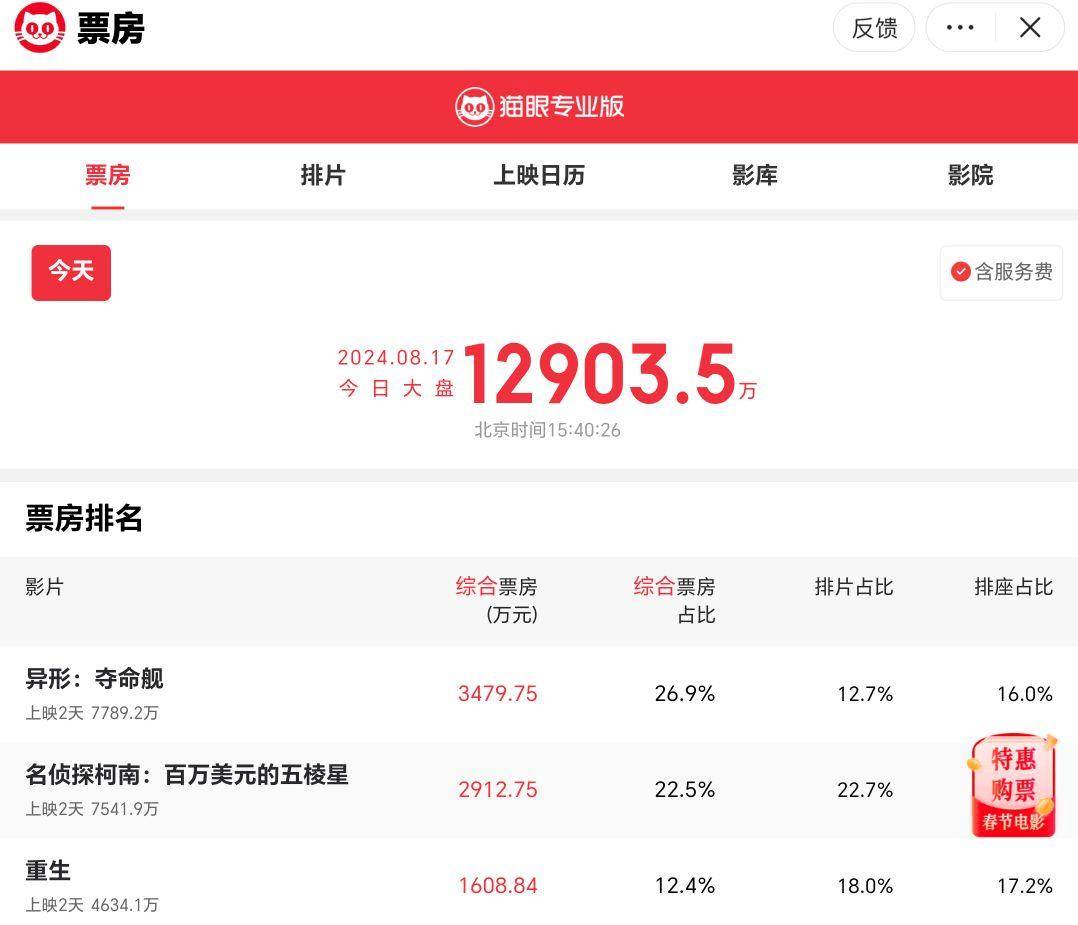Click the 26.9% box office share
The height and width of the screenshot is (925, 1078).
[x=685, y=693]
